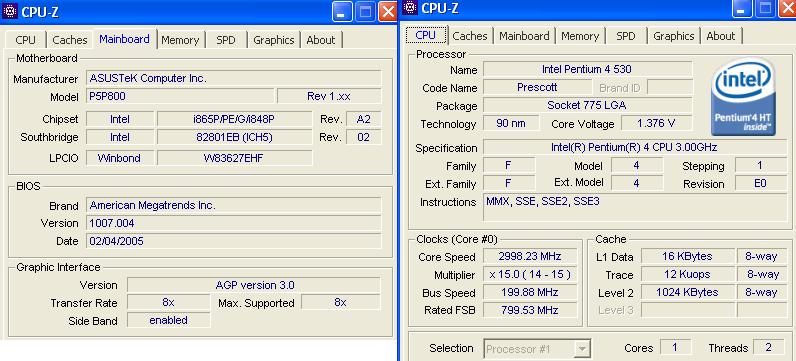This screenshot has width=796, height=361.
Task: Click L1 Data 16 KBytes cache value
Action: 687,256
